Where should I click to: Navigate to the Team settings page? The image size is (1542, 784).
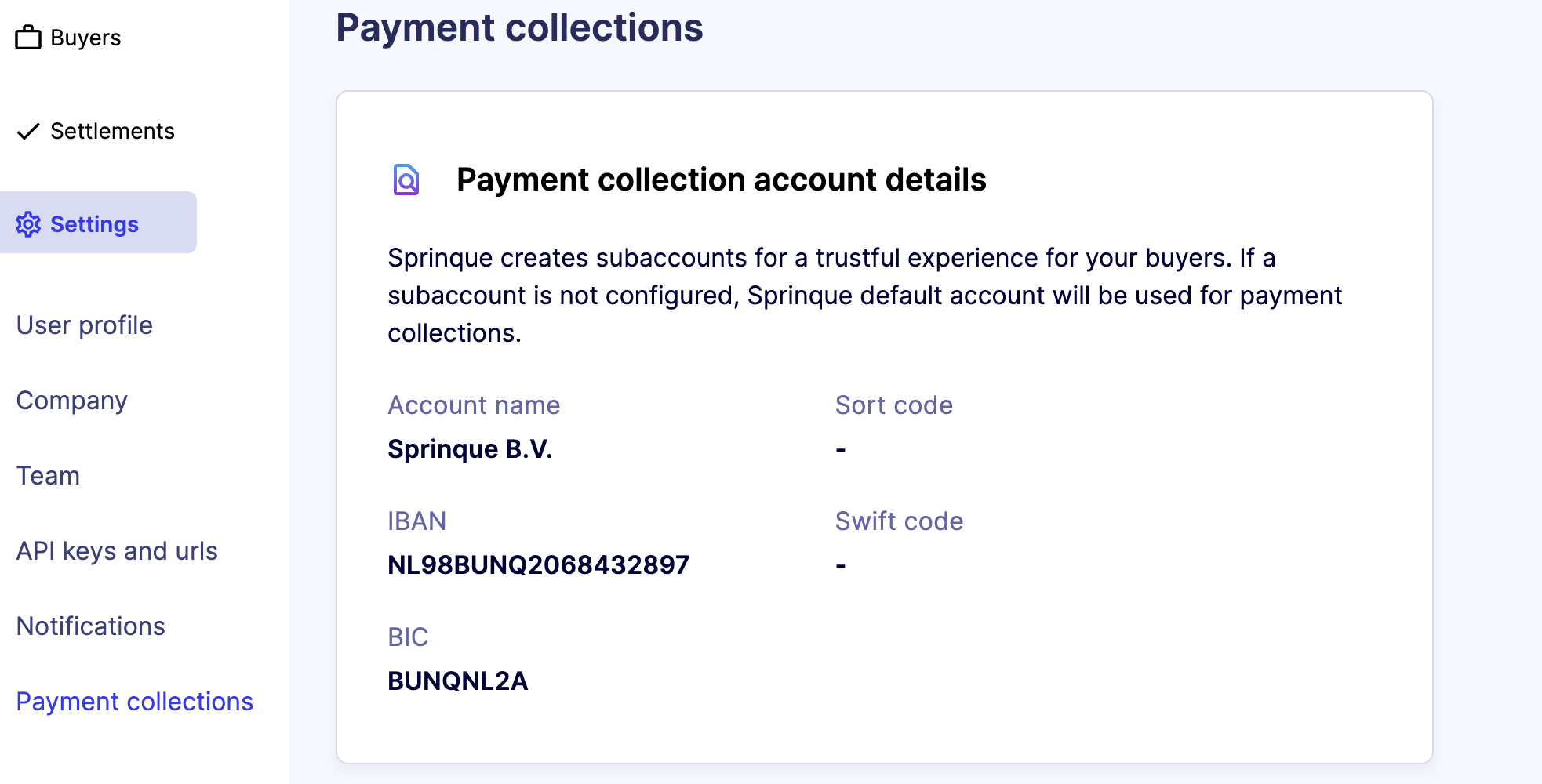(49, 476)
